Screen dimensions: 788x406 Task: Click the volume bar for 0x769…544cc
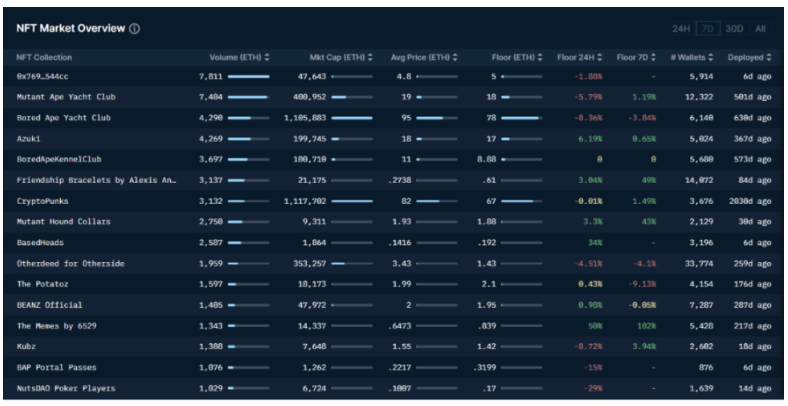click(249, 76)
